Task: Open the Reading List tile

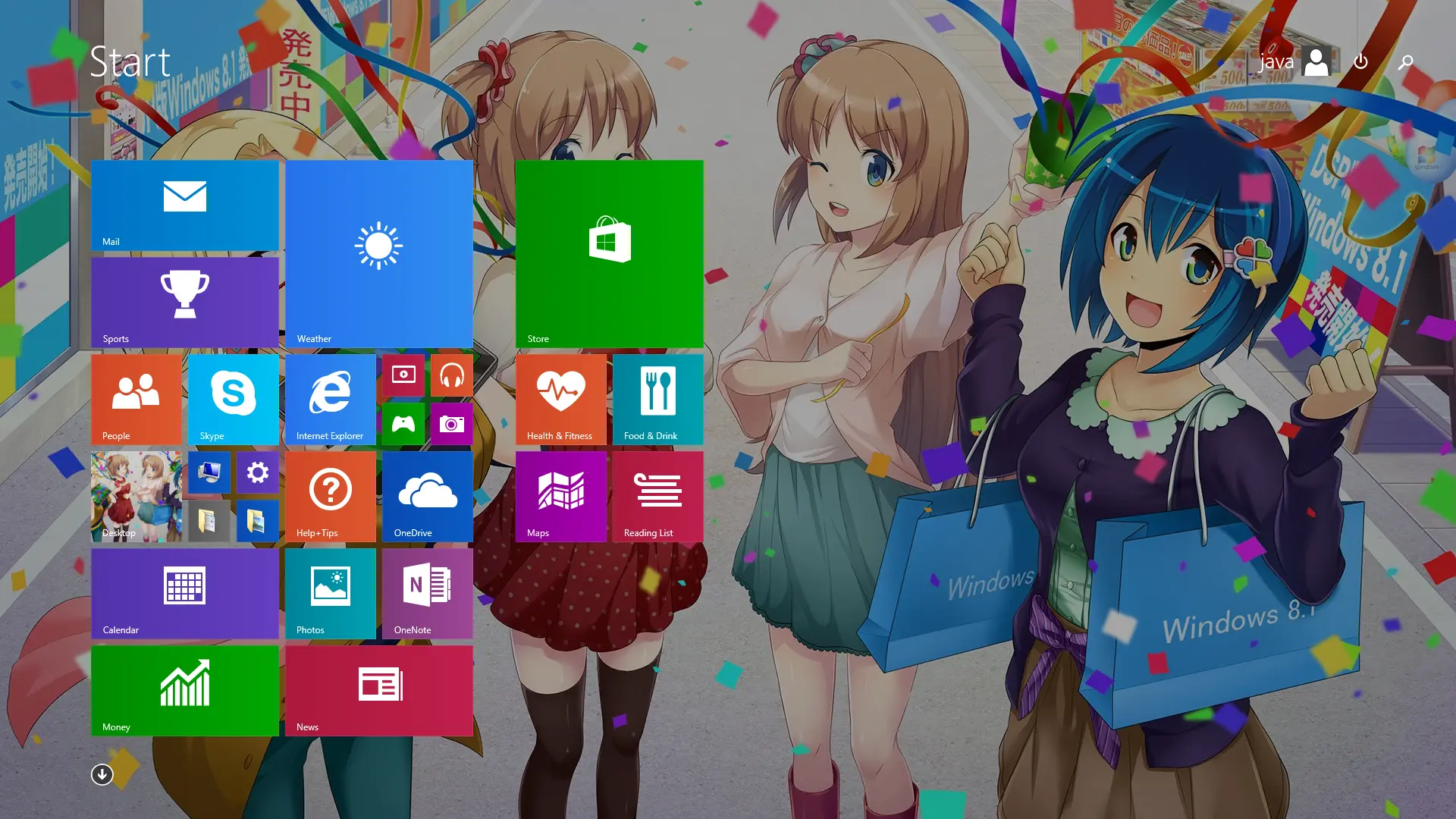Action: (x=658, y=496)
